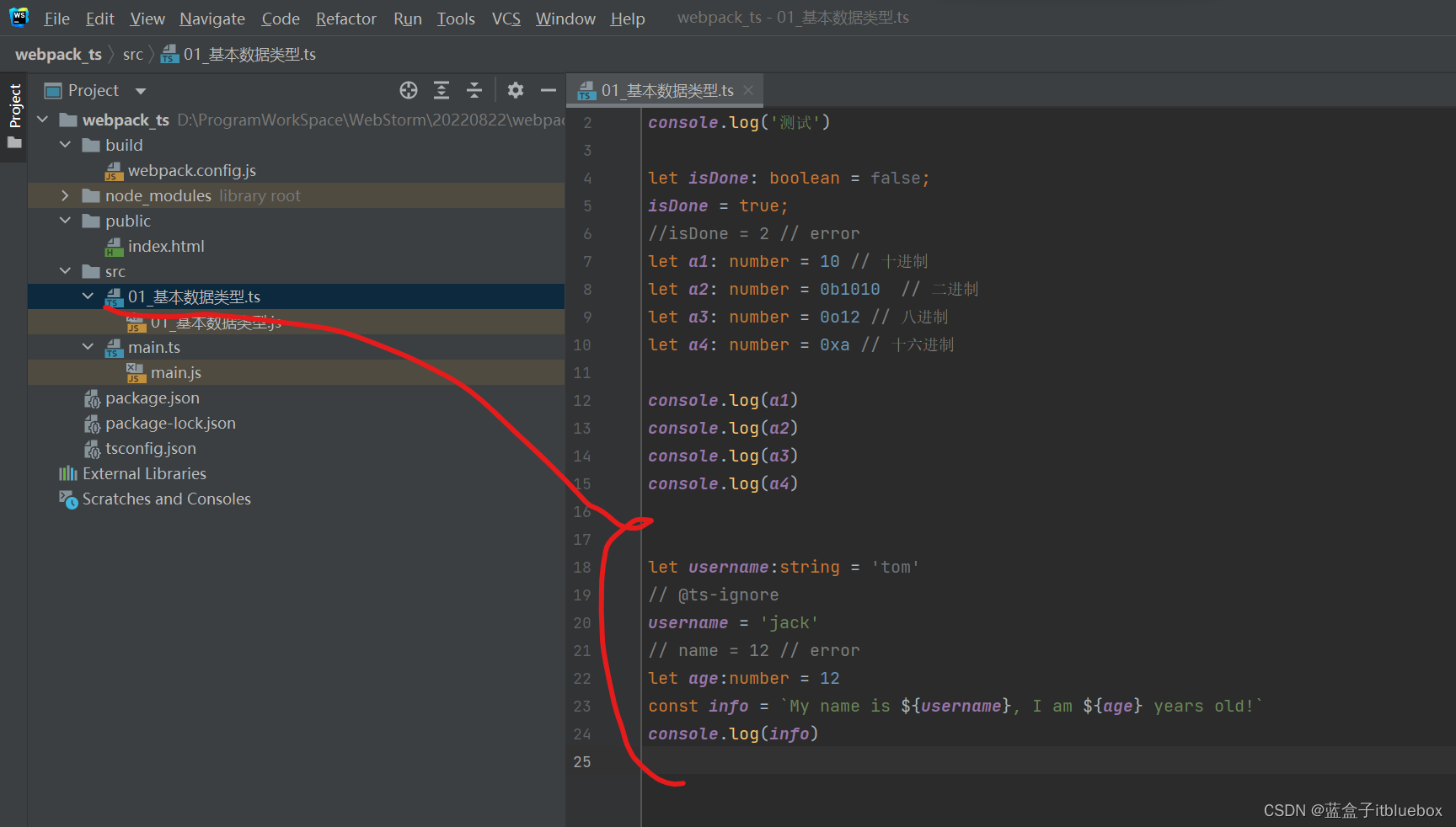The width and height of the screenshot is (1456, 827).
Task: Expand the node_modules folder
Action: click(x=65, y=195)
